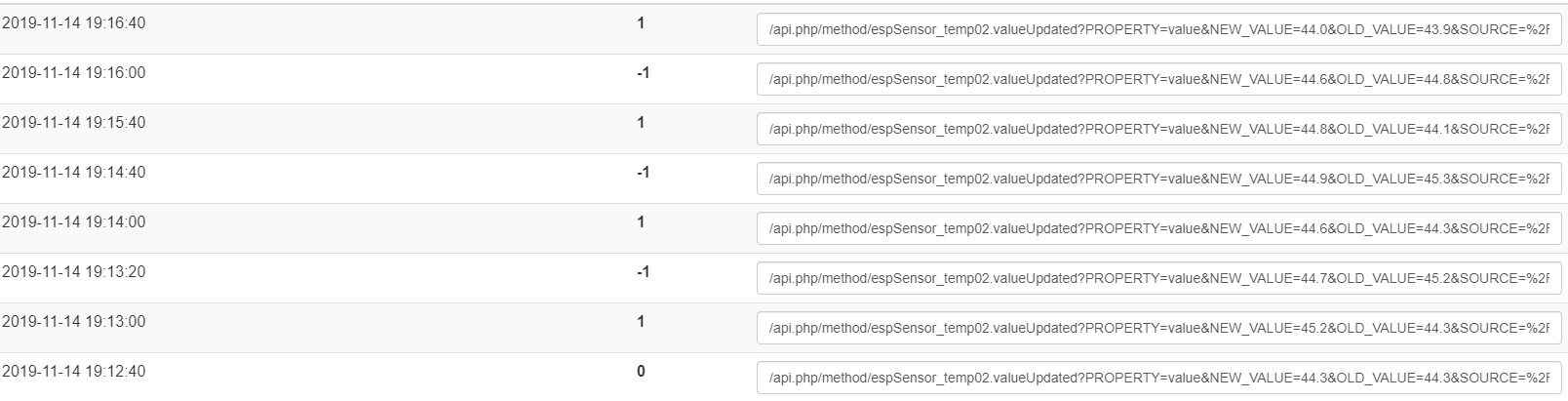Select the timestamp 2019-11-14 19:13:20
Screen dimensions: 1568x401
[x=74, y=271]
